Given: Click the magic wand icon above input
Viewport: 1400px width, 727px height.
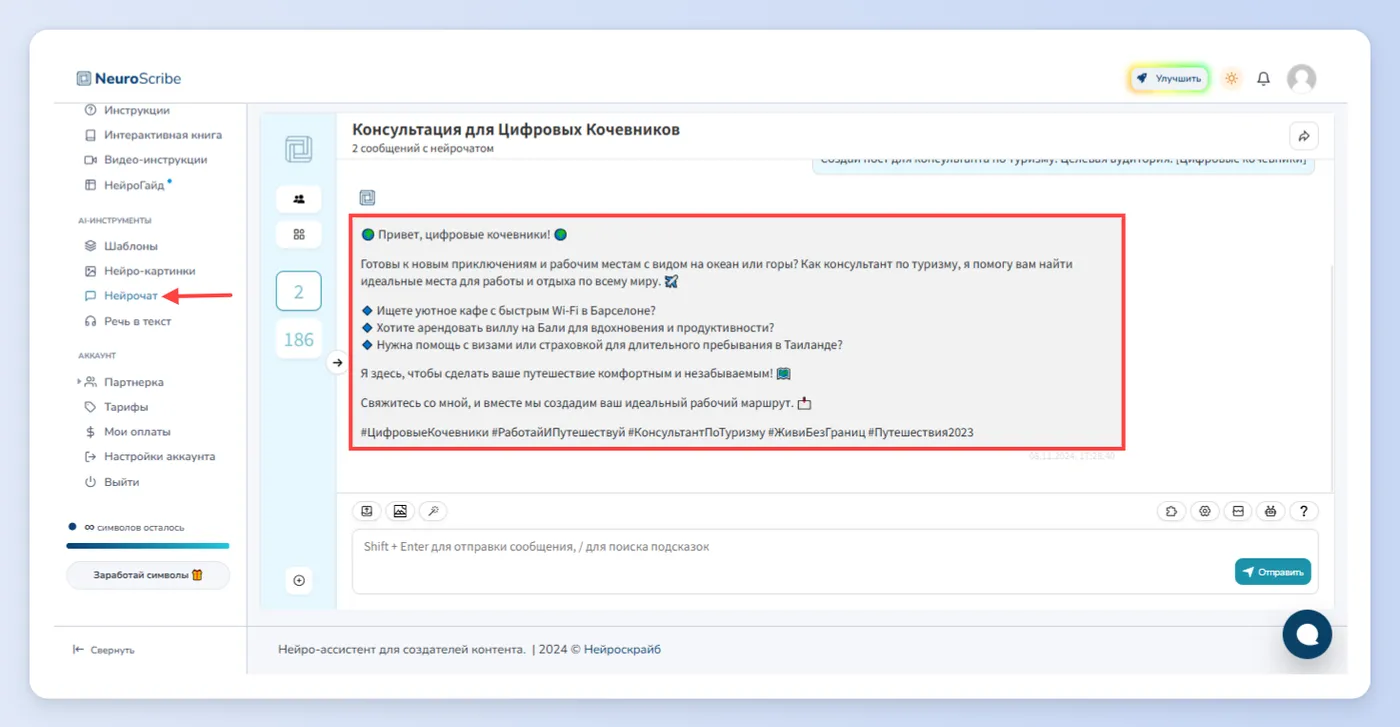Looking at the screenshot, I should [433, 511].
